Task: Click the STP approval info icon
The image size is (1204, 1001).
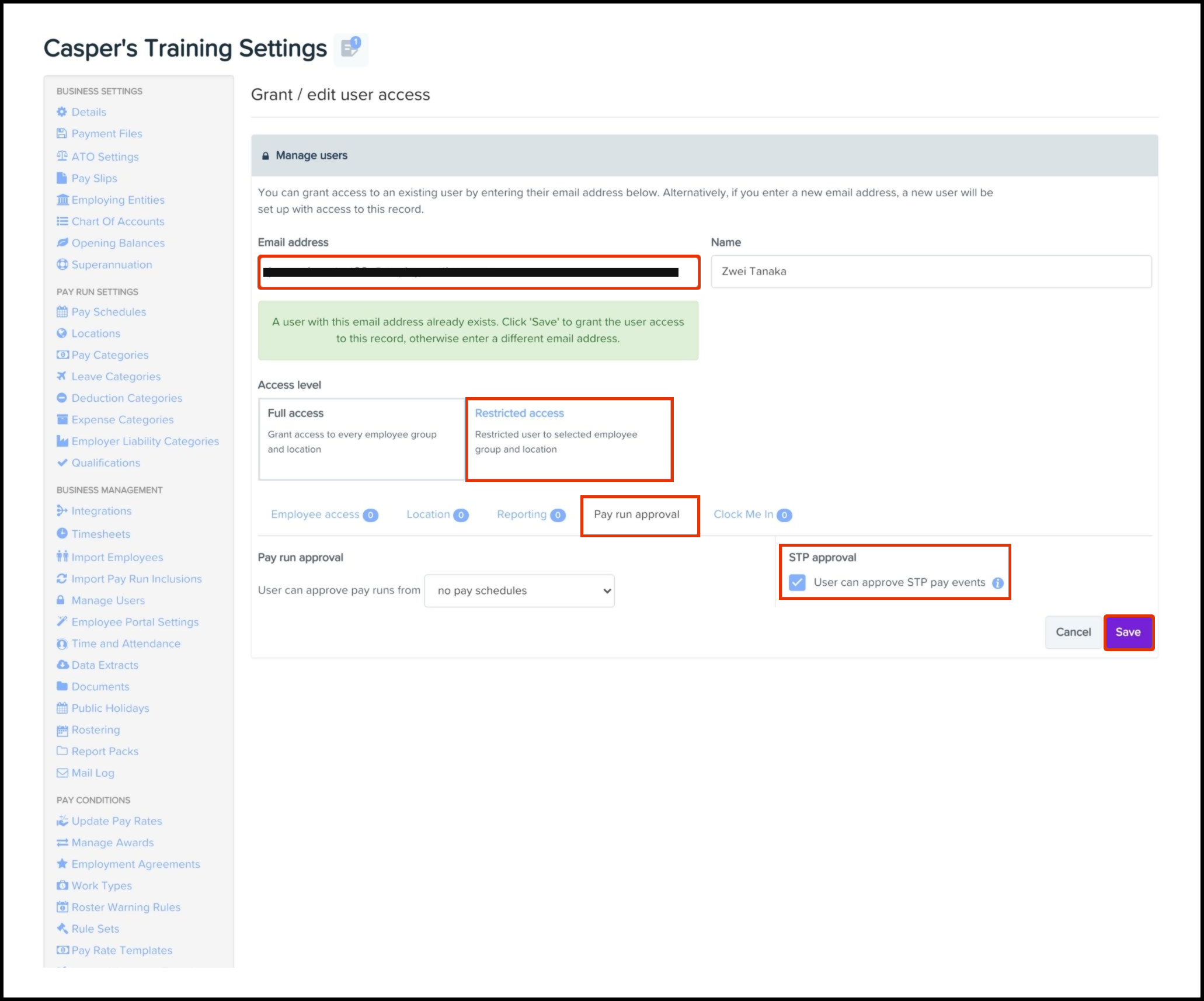Action: (x=998, y=583)
